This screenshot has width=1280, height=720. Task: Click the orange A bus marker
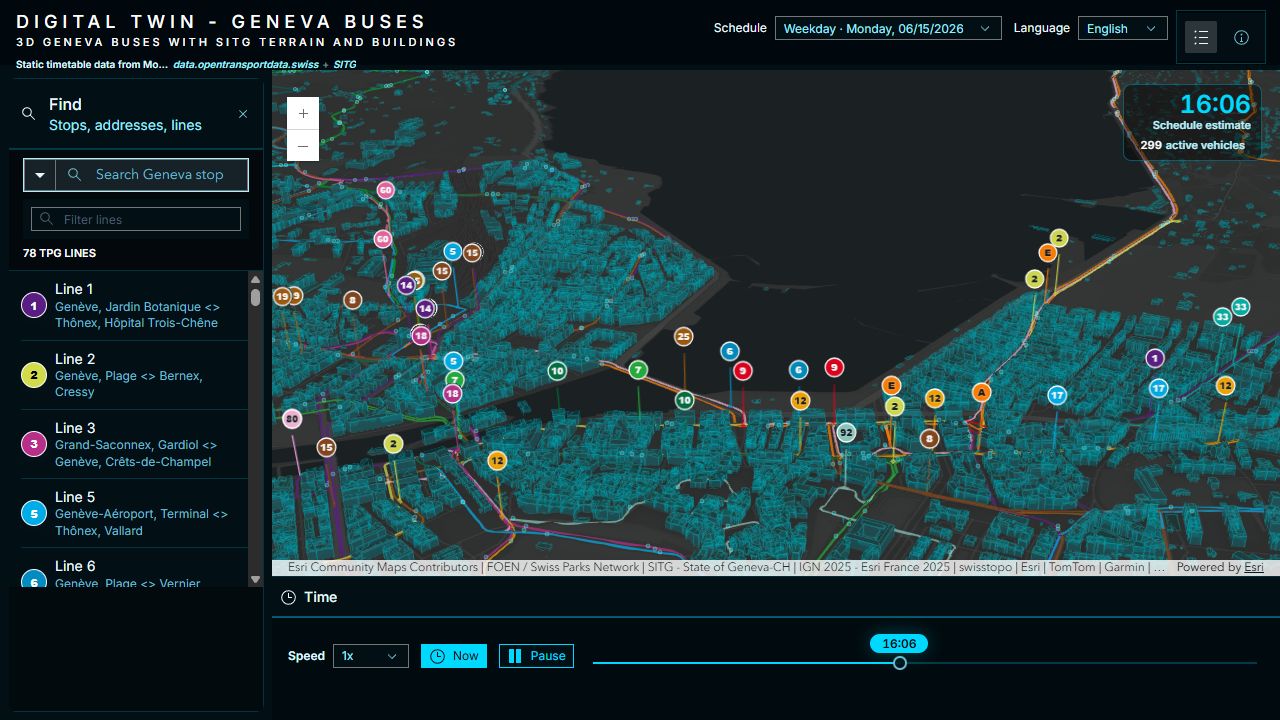tap(982, 393)
